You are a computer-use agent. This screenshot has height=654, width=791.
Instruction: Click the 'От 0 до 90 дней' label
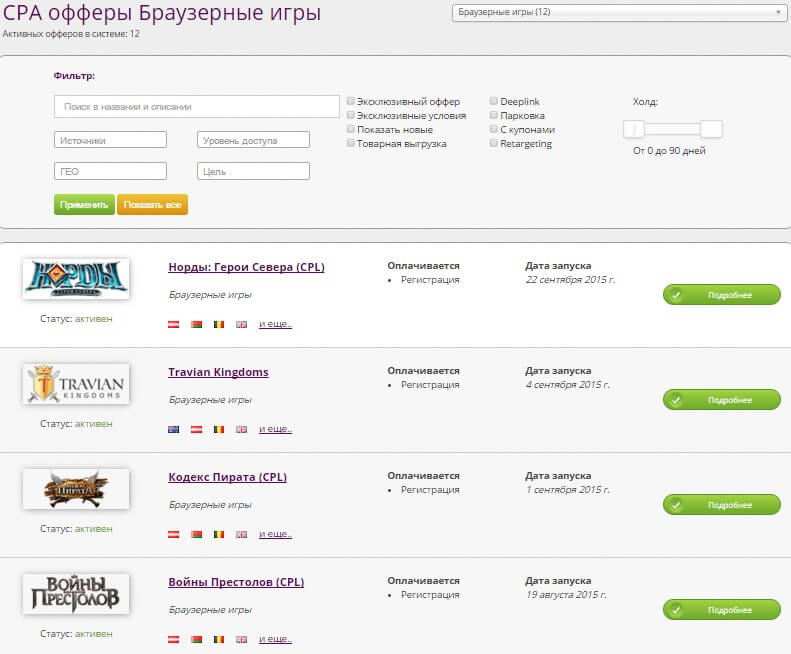(x=669, y=150)
